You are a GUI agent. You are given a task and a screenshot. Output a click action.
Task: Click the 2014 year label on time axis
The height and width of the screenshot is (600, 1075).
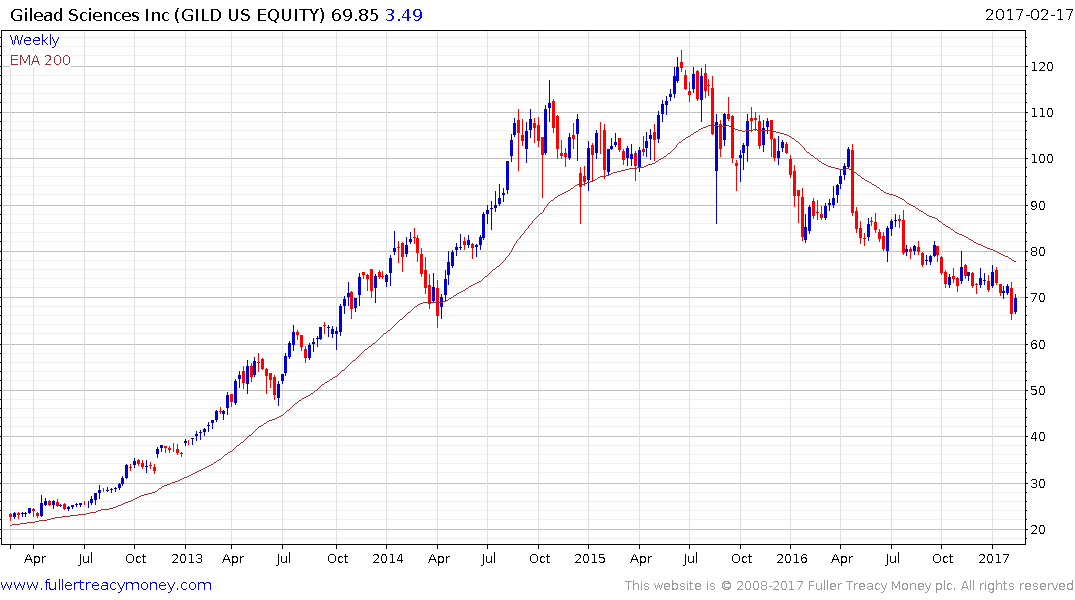pyautogui.click(x=387, y=558)
